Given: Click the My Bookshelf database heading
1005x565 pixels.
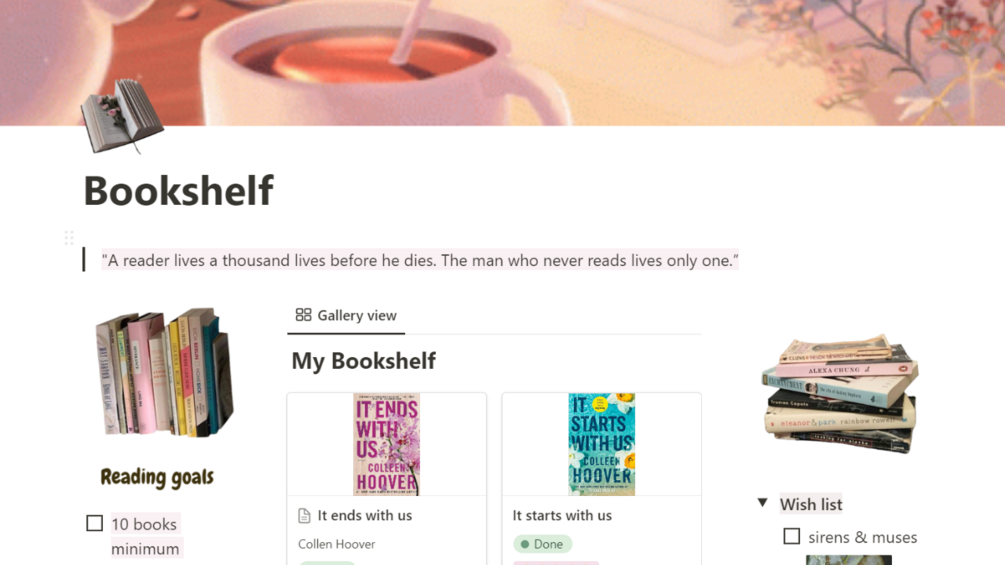Looking at the screenshot, I should point(363,361).
